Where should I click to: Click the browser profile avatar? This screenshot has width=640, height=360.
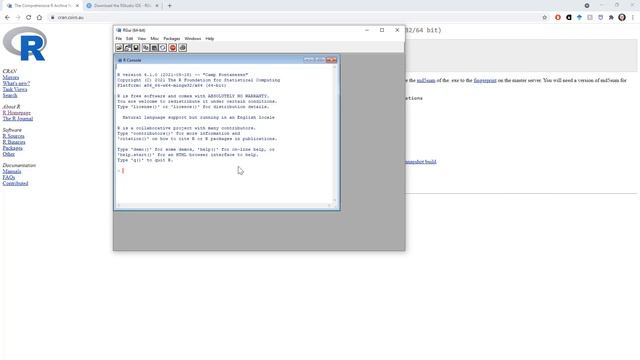tap(622, 18)
